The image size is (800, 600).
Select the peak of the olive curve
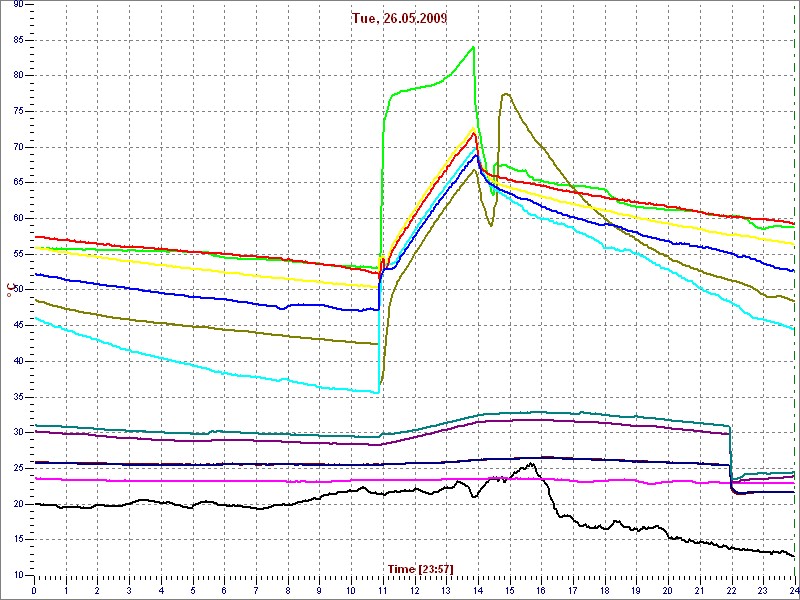pyautogui.click(x=506, y=94)
